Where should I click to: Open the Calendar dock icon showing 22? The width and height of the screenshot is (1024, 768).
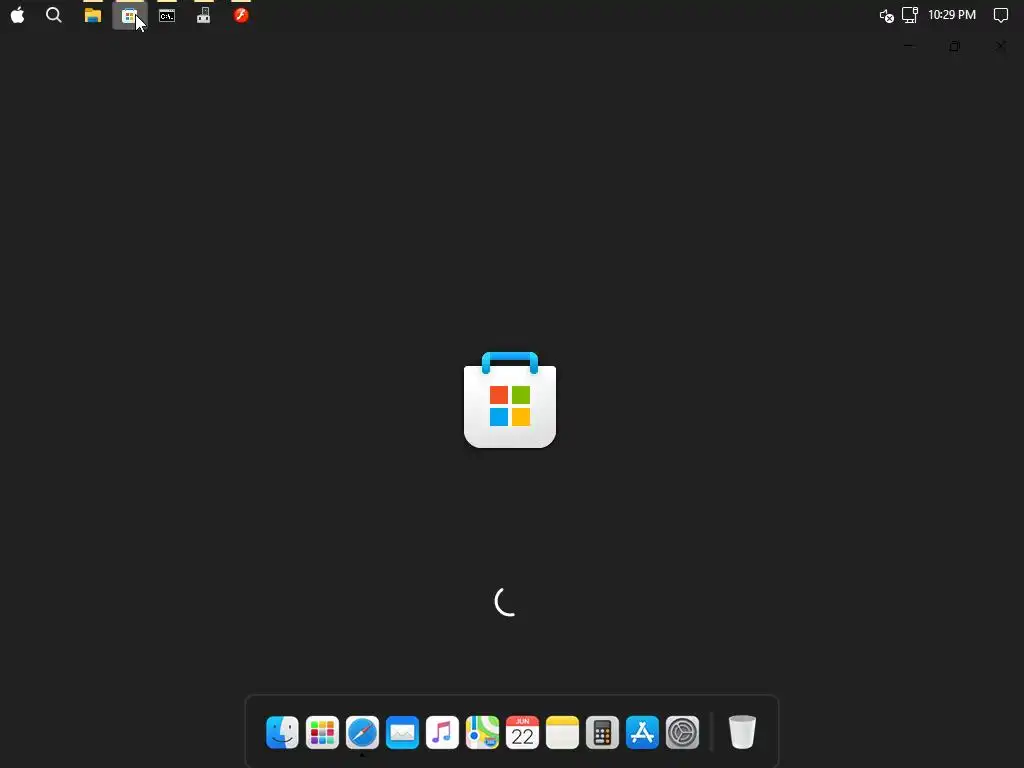[x=522, y=732]
